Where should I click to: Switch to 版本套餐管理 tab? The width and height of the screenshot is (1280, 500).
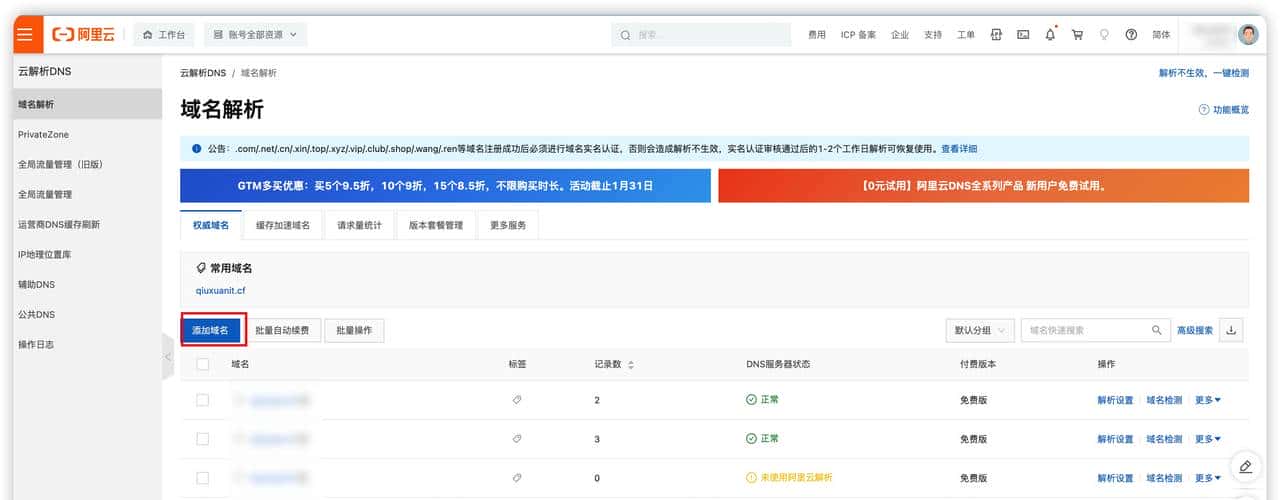tap(436, 225)
